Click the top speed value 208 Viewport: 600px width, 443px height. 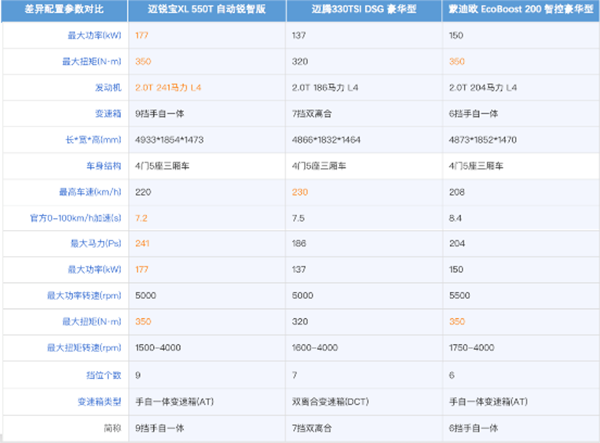click(457, 192)
